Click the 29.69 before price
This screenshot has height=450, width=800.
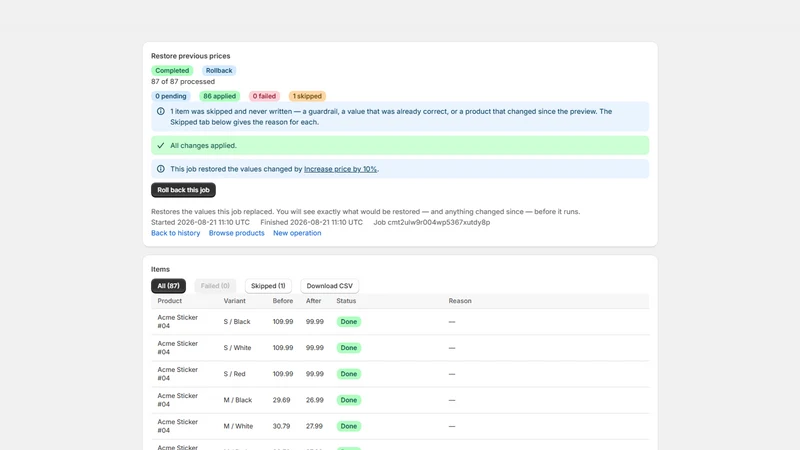(281, 400)
